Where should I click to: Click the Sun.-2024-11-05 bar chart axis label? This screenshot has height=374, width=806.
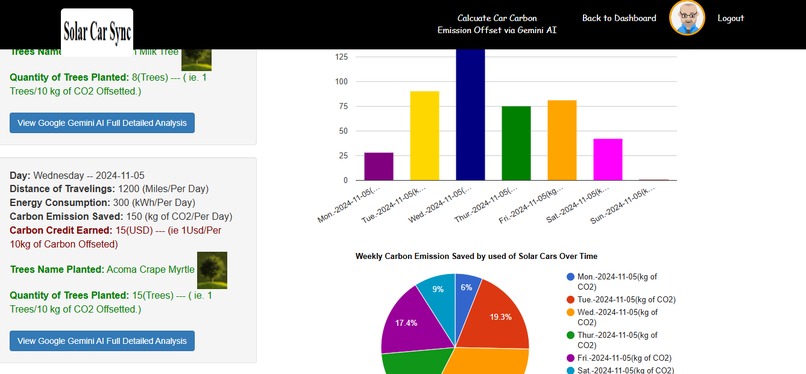pyautogui.click(x=622, y=204)
